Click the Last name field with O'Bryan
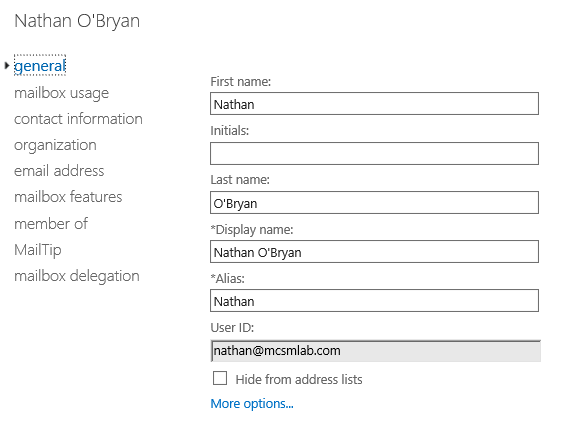This screenshot has width=571, height=423. [x=374, y=202]
